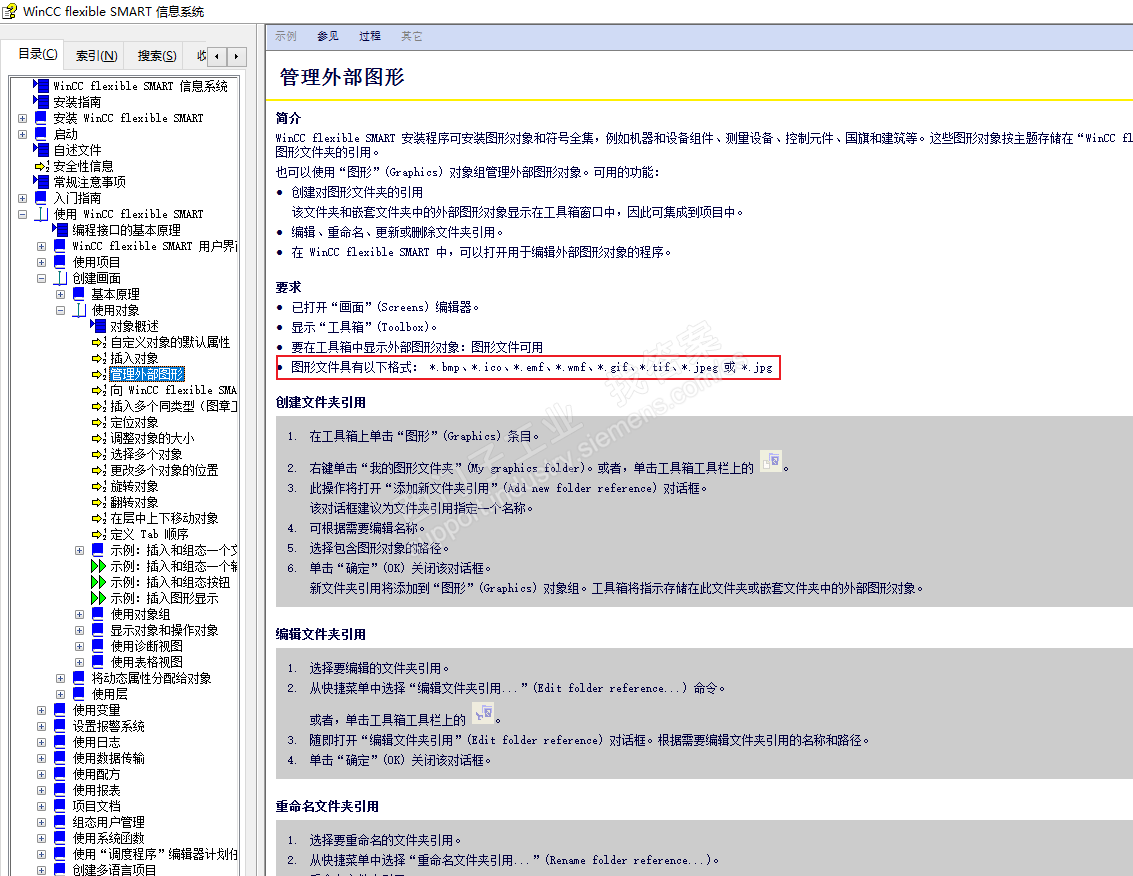Expand the 安装 WinCC flexible SMART node
Viewport: 1133px width, 876px height.
click(22, 118)
